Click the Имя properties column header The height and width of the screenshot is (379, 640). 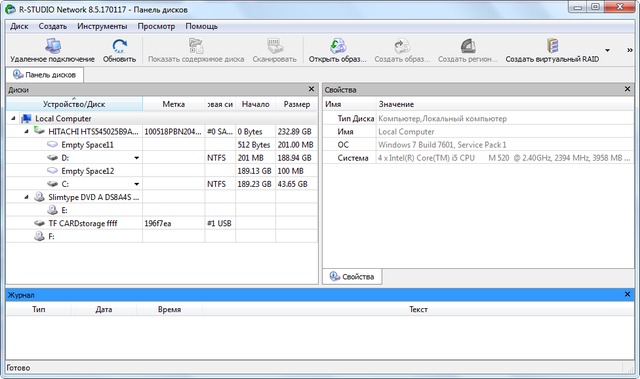(x=349, y=104)
